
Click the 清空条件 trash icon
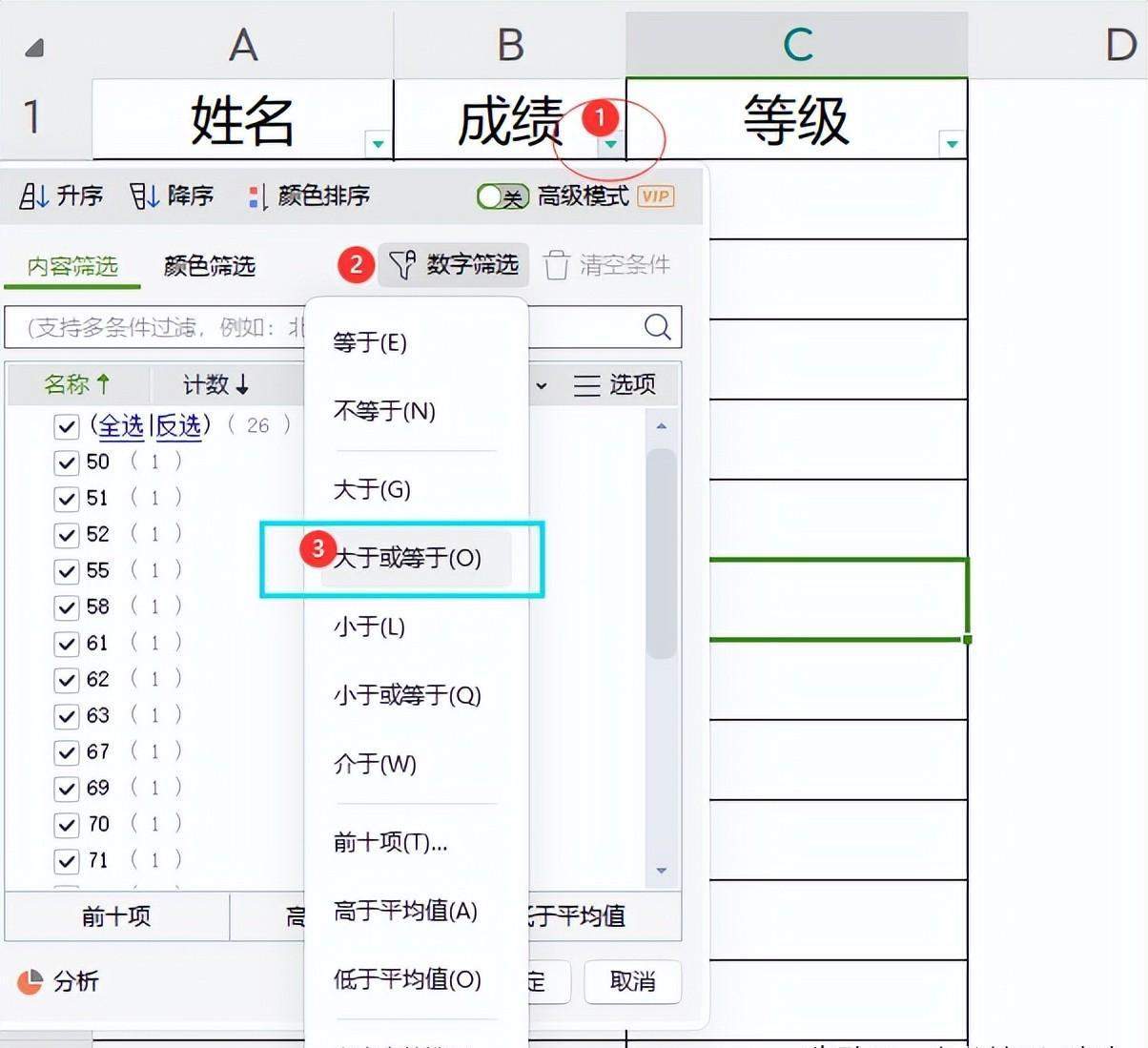click(557, 265)
